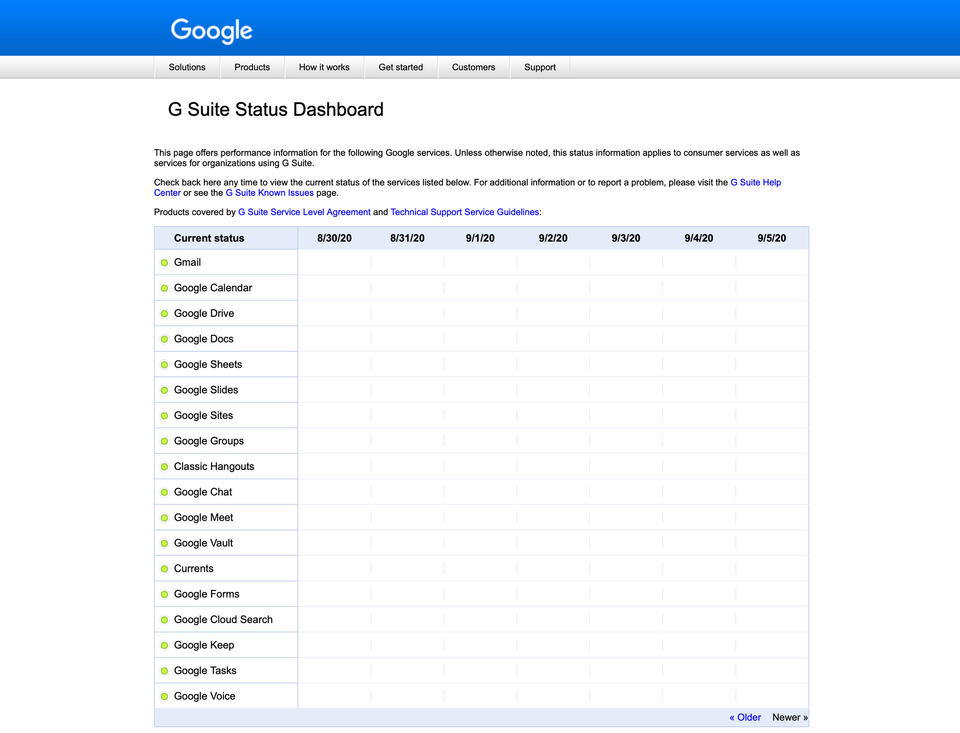The height and width of the screenshot is (733, 960).
Task: Select the Google Vault status dot
Action: pos(164,542)
